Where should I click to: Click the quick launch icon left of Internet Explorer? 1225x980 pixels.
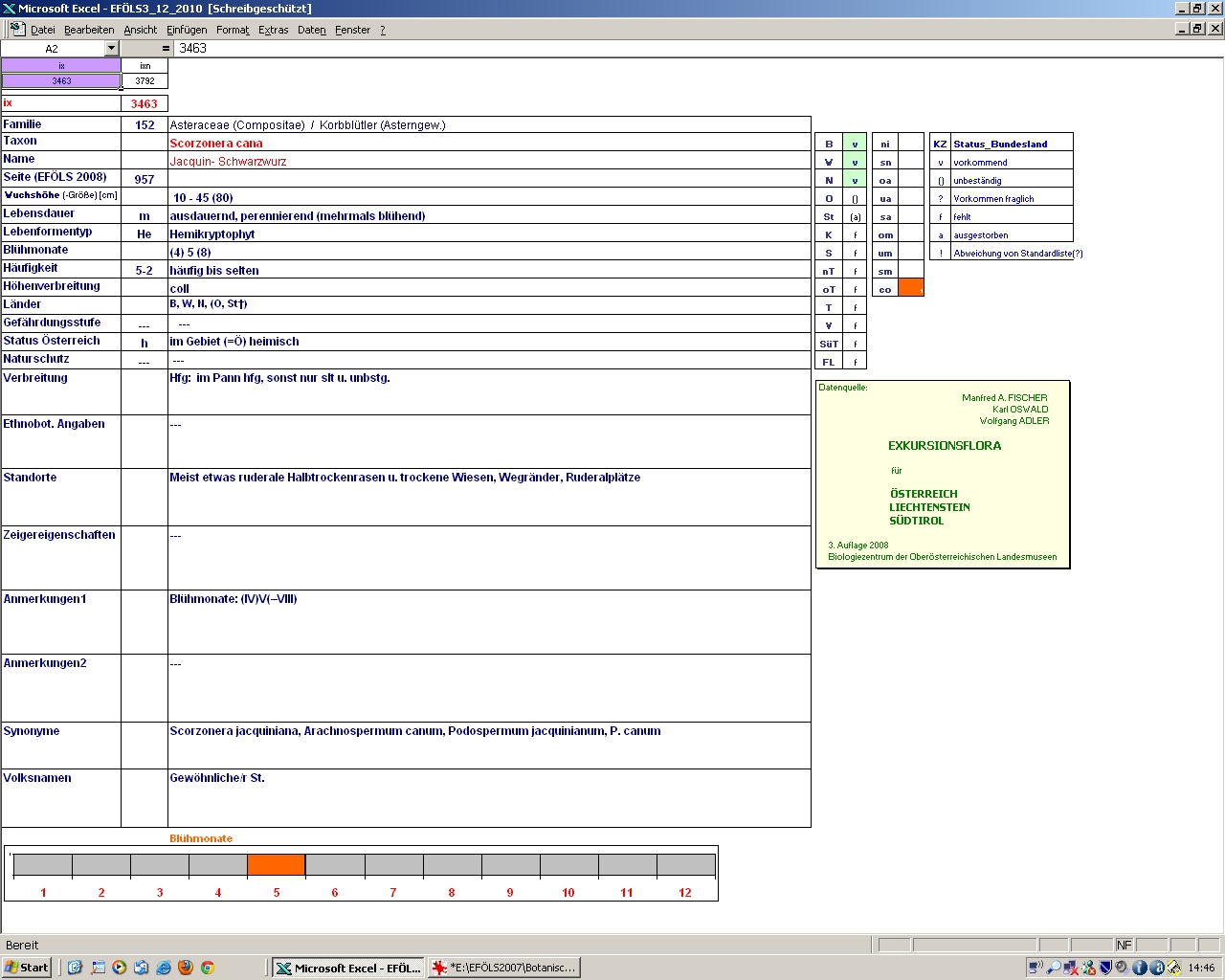142,968
